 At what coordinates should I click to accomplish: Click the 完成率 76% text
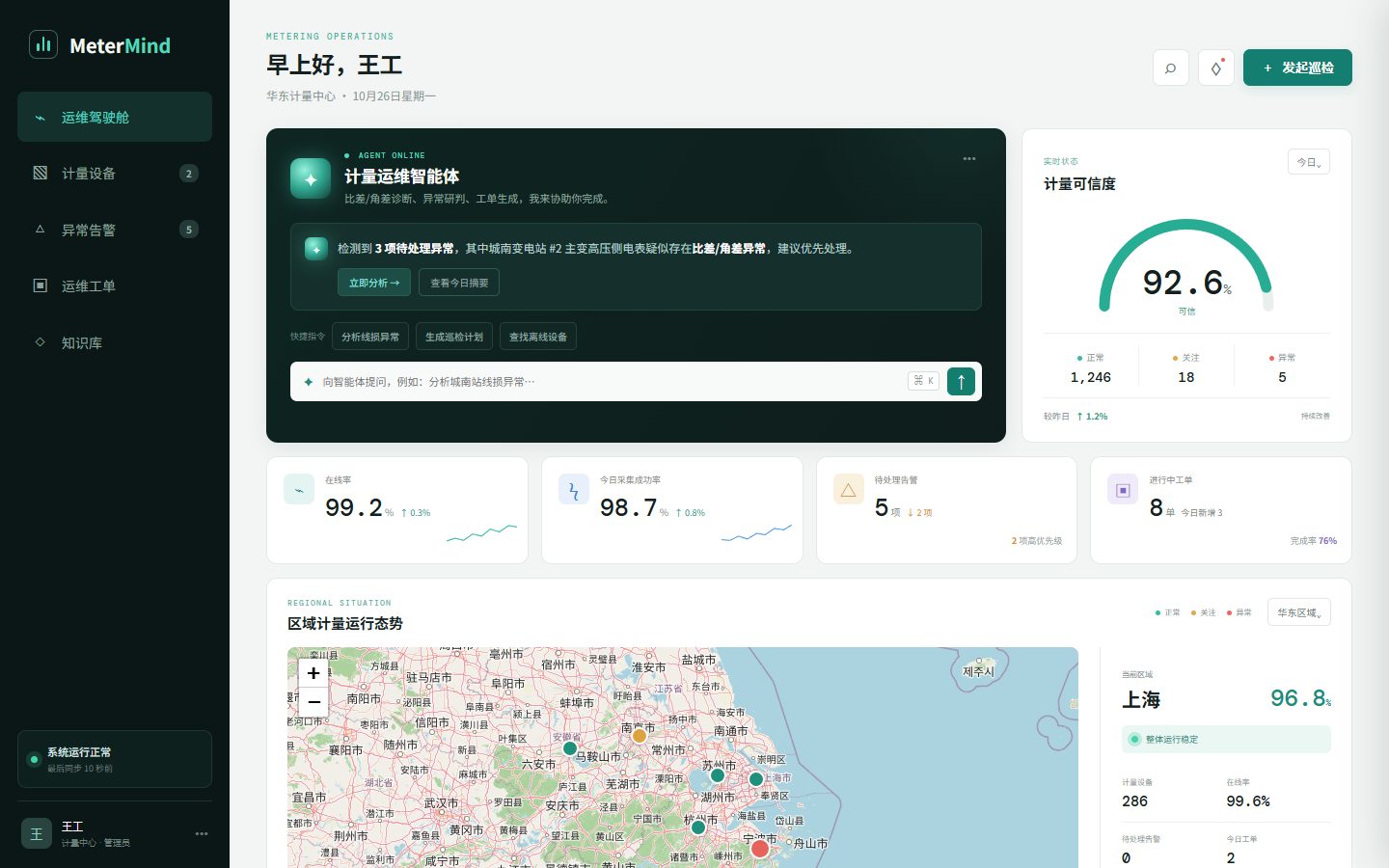click(x=1314, y=541)
